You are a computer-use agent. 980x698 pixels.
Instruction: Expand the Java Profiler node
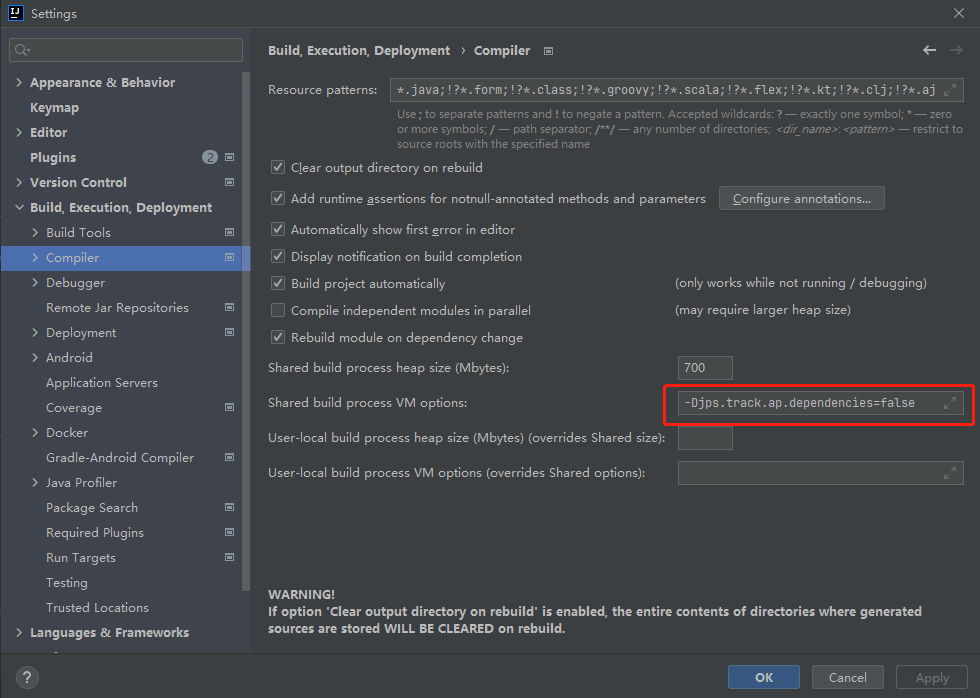tap(35, 482)
